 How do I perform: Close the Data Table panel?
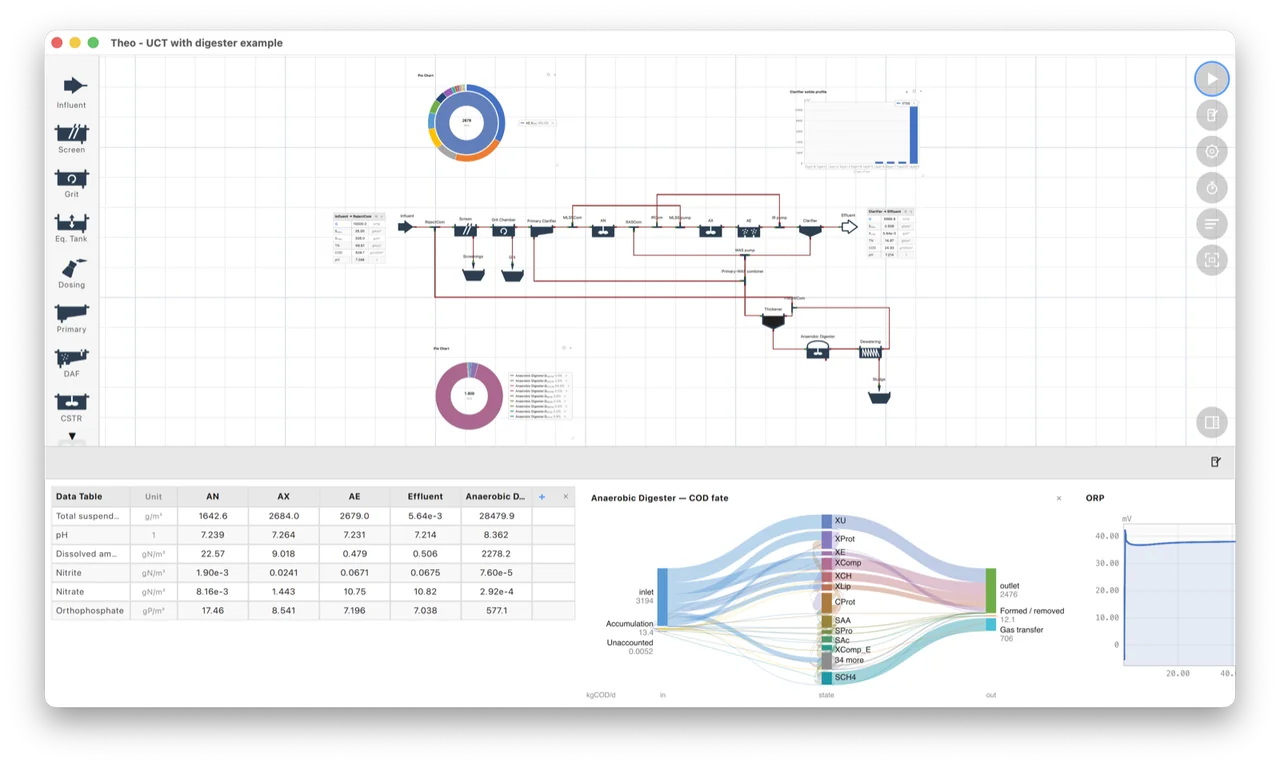[x=565, y=497]
